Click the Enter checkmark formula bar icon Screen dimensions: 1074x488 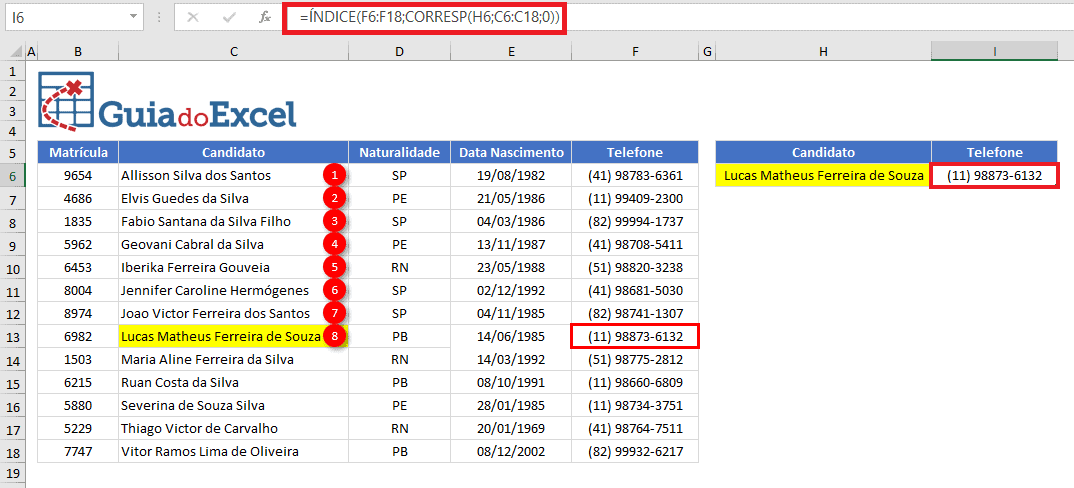[229, 18]
